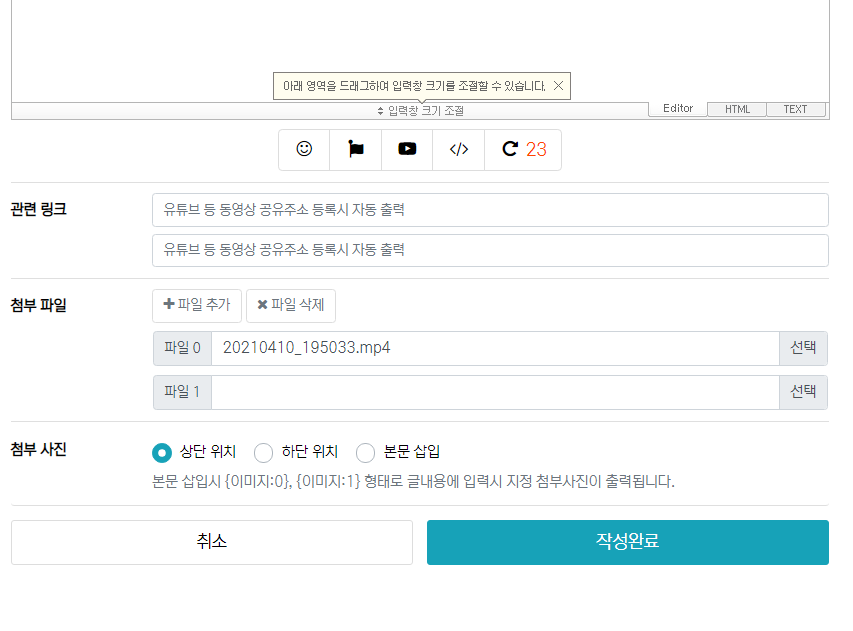
Task: Focus the second related link field
Action: pos(490,250)
